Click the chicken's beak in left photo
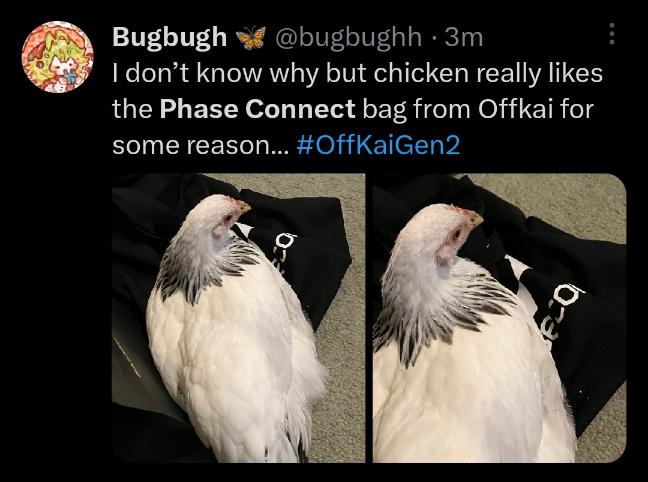Viewport: 648px width, 482px height. tap(244, 207)
